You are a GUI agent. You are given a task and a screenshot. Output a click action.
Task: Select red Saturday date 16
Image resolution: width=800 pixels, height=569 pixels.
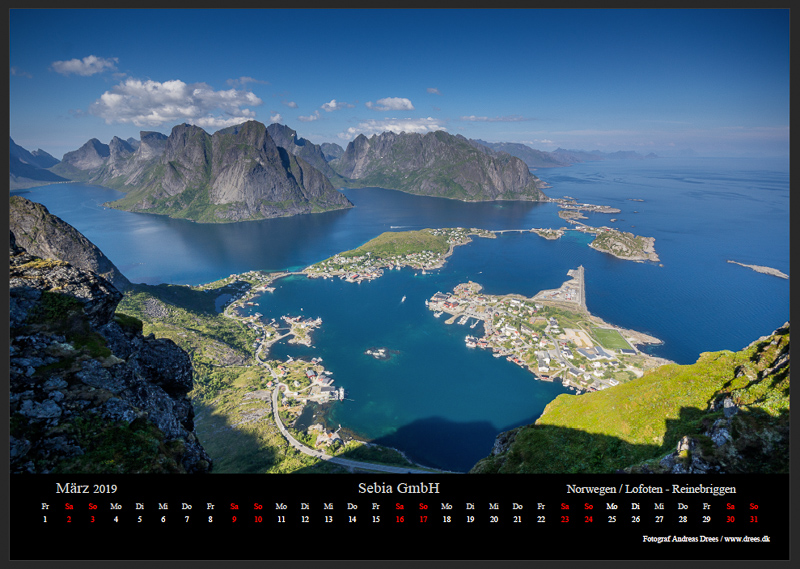tap(399, 519)
